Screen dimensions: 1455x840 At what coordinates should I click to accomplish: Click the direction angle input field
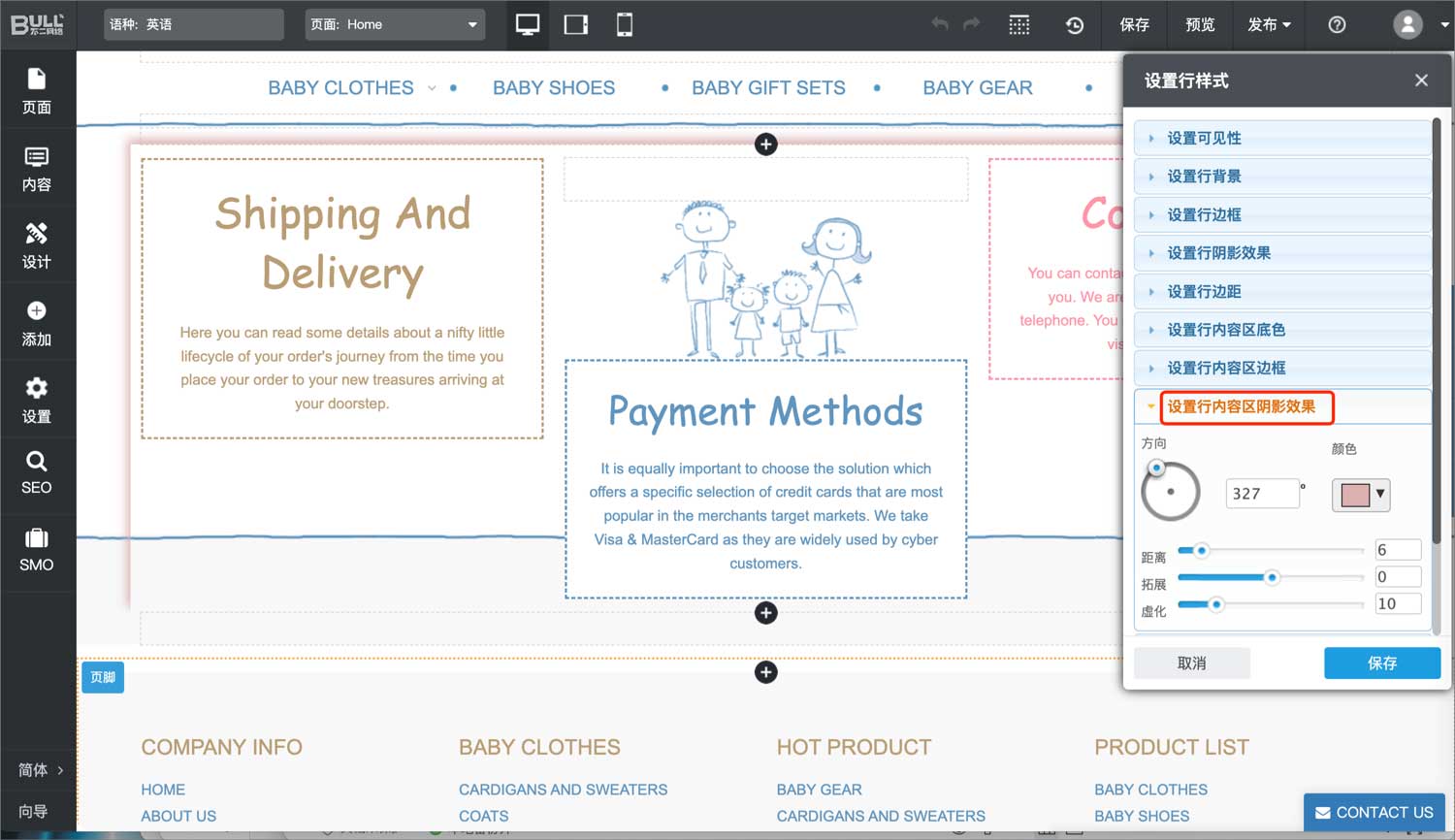click(1262, 494)
